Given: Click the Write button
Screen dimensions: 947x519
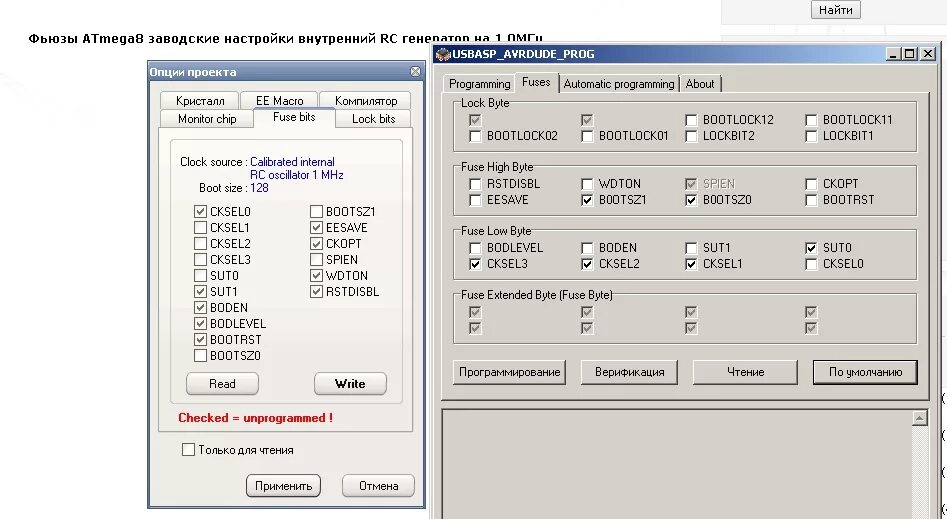Looking at the screenshot, I should coord(350,384).
